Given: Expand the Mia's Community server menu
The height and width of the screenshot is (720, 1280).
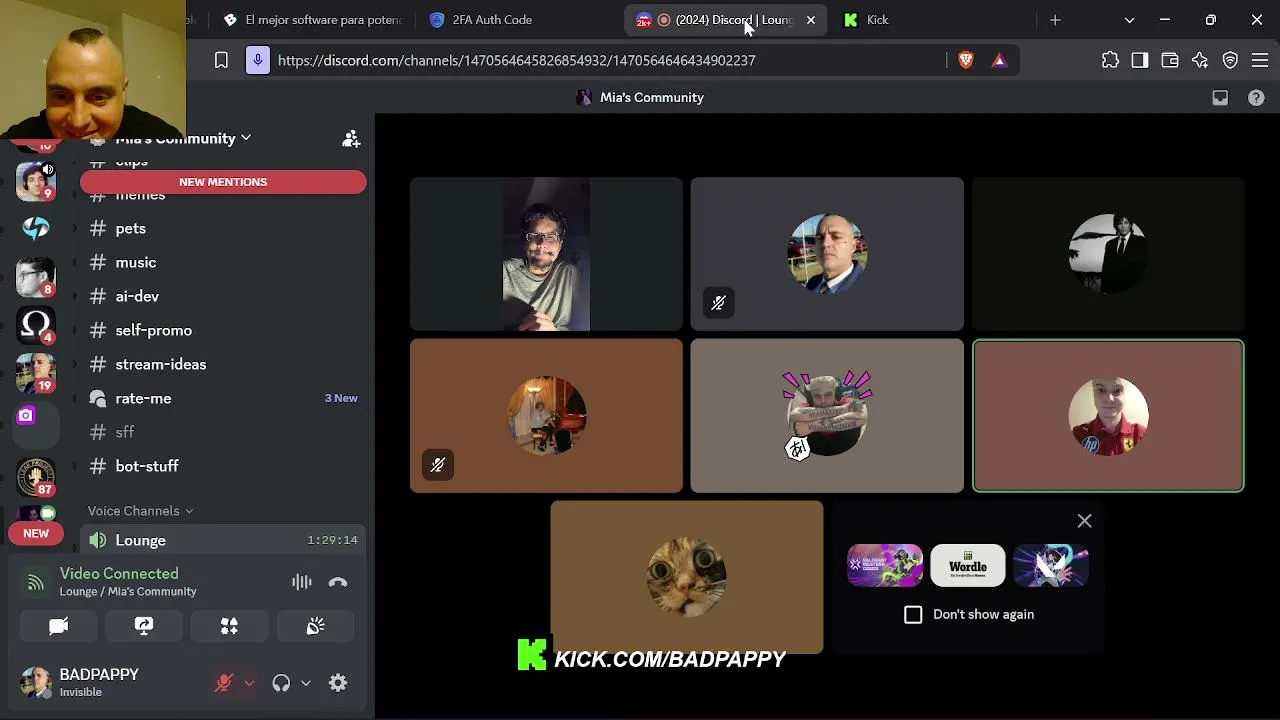Looking at the screenshot, I should 183,139.
